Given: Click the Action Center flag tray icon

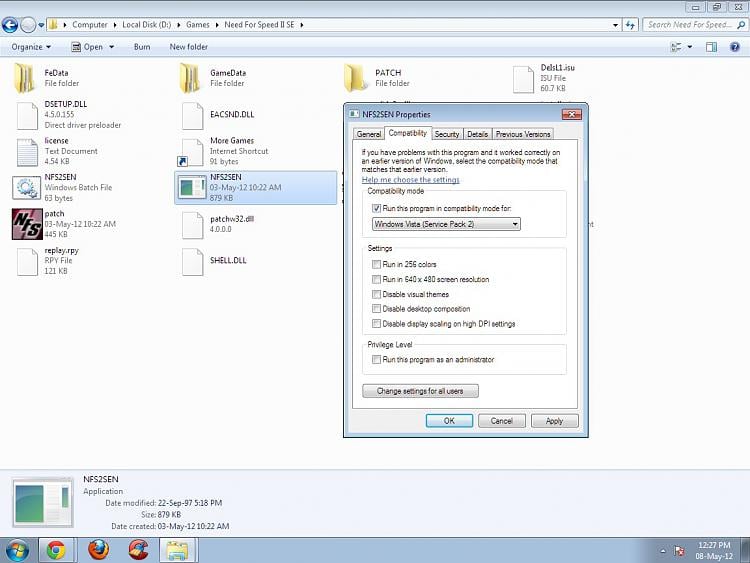Looking at the screenshot, I should click(679, 551).
